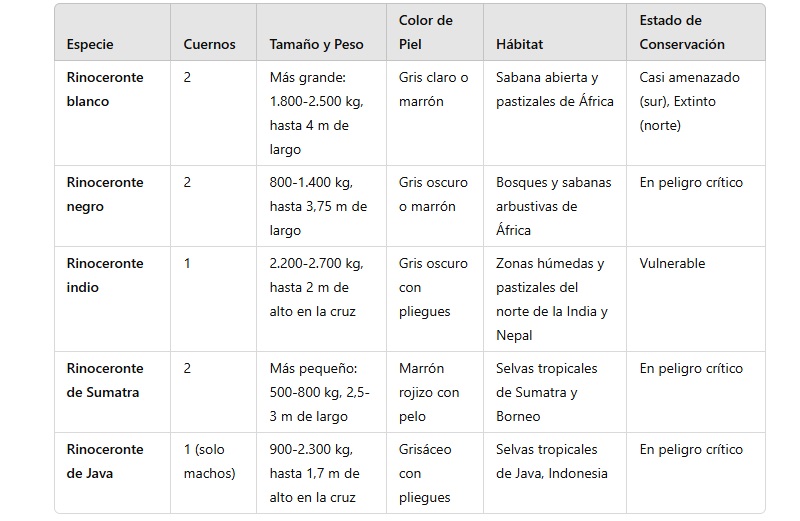The image size is (800, 521).
Task: Select the Rinoceronte negro cell
Action: point(105,194)
